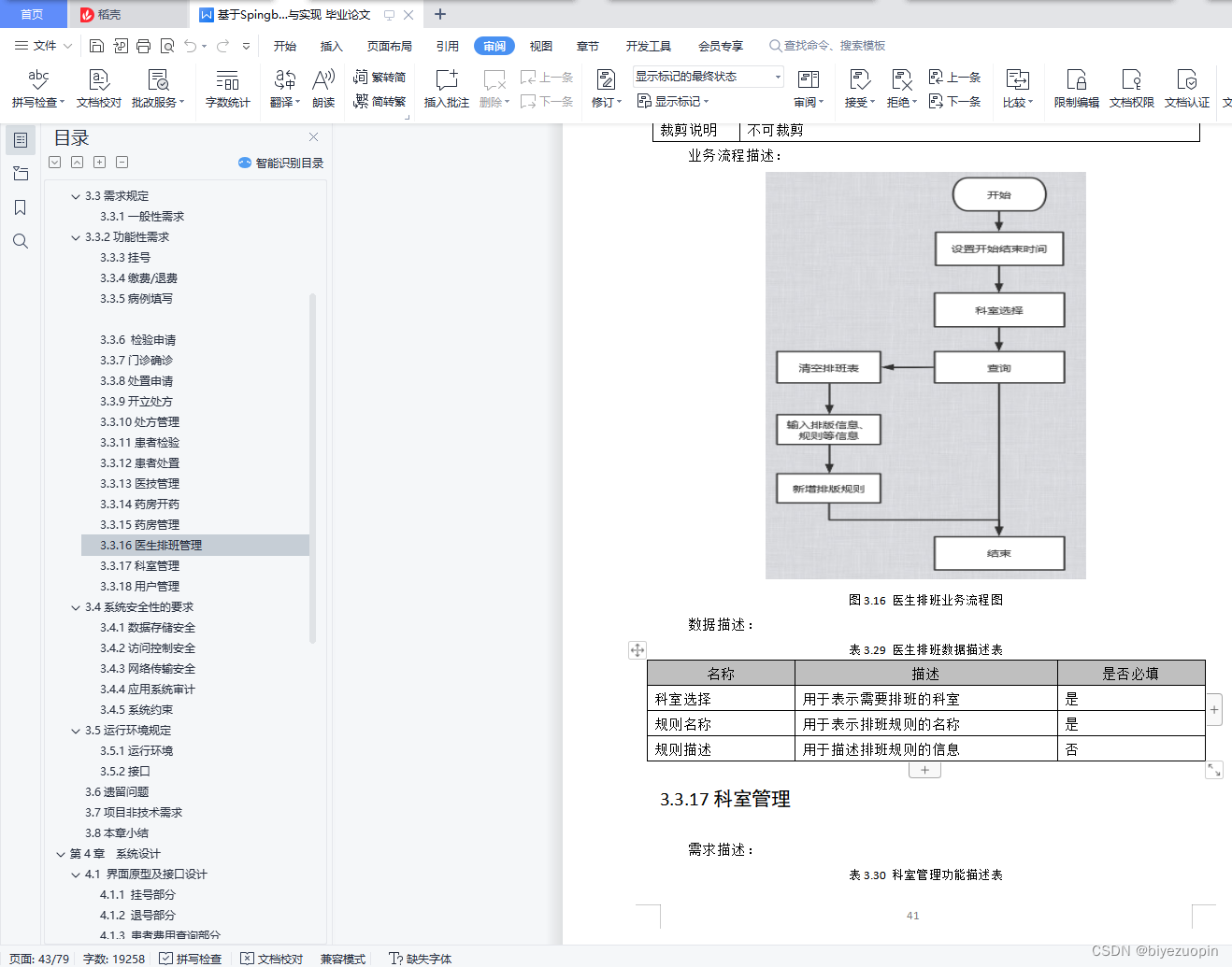Open the Translate (翻译) tool
The height and width of the screenshot is (967, 1232).
(x=284, y=89)
